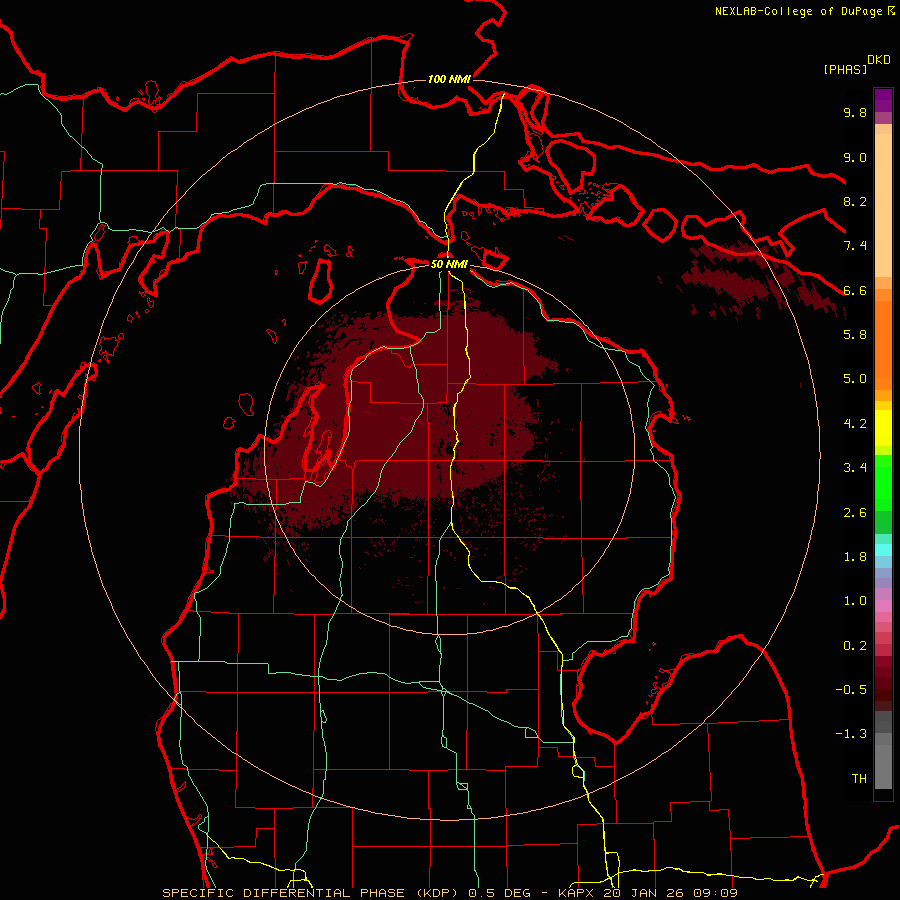Click the -1.3 value on the color scale

(x=851, y=734)
